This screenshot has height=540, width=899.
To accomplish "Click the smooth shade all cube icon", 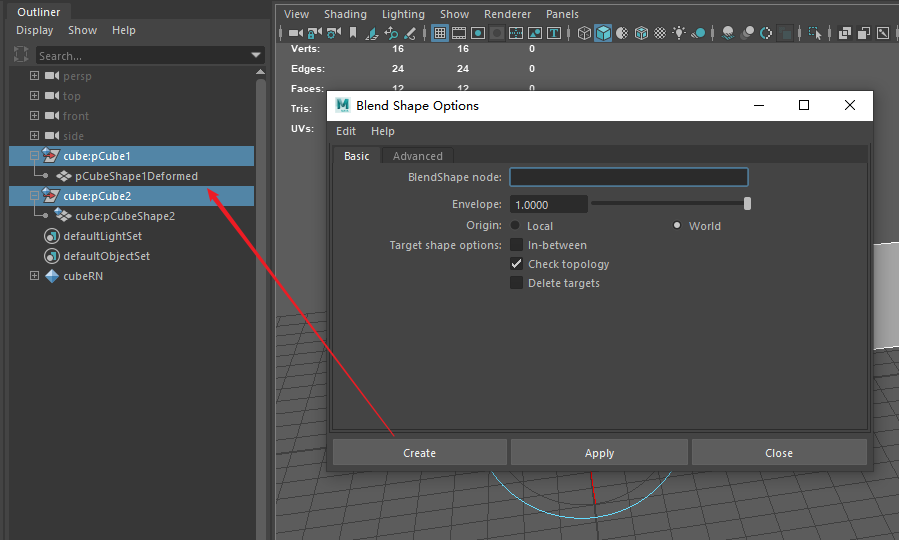I will (x=604, y=33).
